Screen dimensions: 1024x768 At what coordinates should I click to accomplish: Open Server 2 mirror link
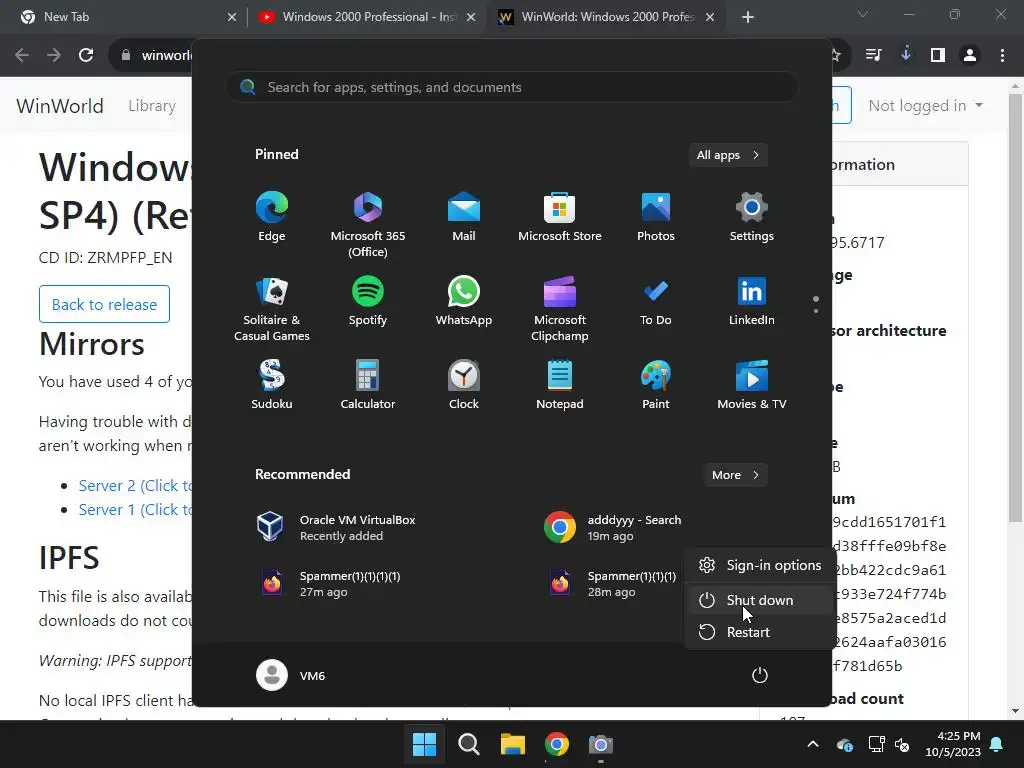tap(135, 485)
